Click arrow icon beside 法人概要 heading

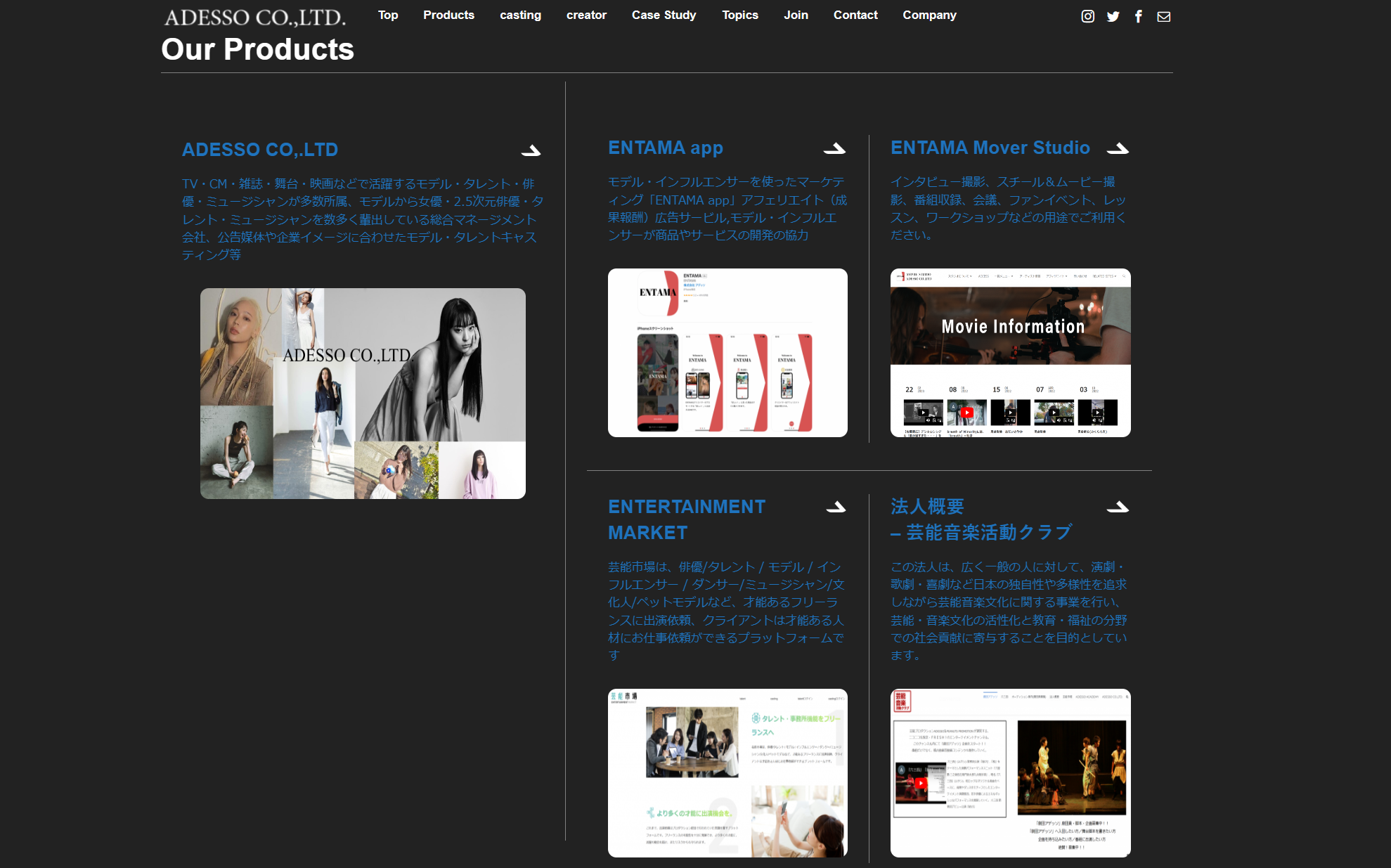[x=1117, y=507]
